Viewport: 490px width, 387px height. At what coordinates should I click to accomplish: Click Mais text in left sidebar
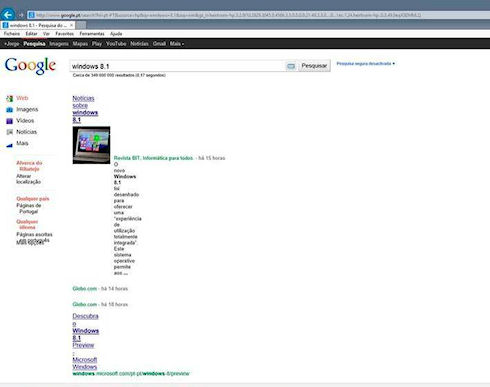22,143
